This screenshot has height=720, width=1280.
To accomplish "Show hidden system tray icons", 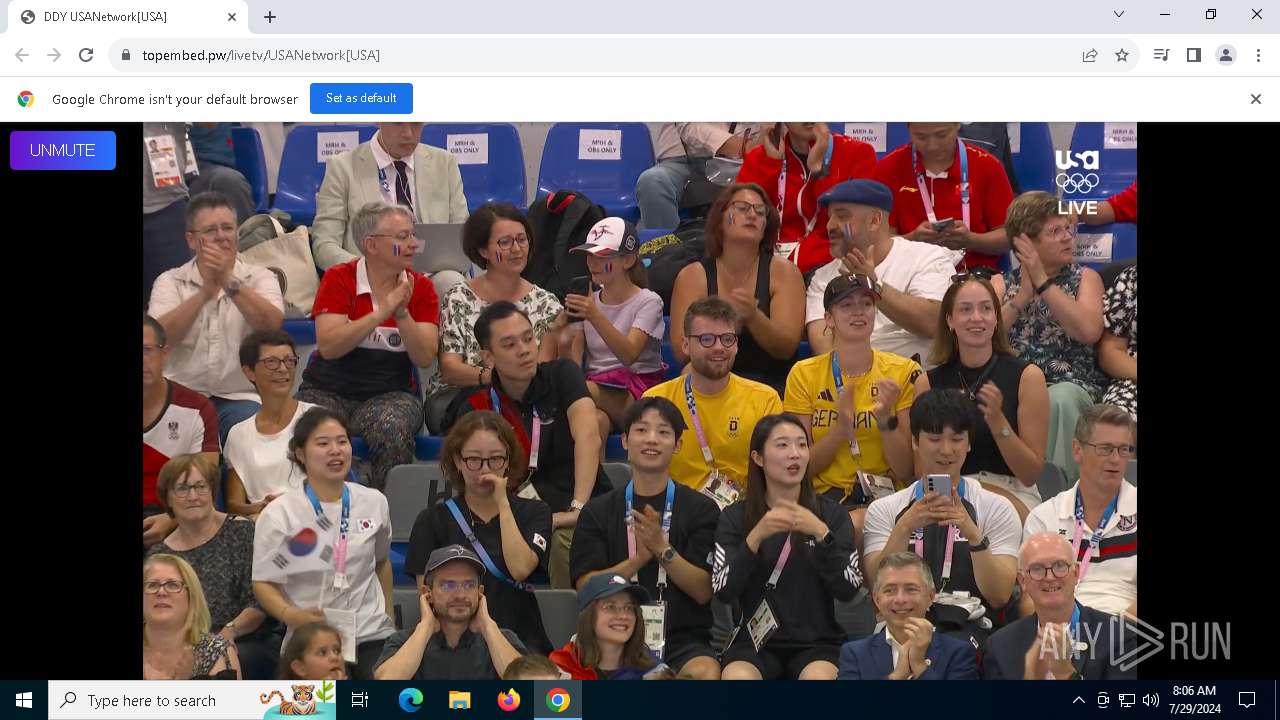I will coord(1078,700).
